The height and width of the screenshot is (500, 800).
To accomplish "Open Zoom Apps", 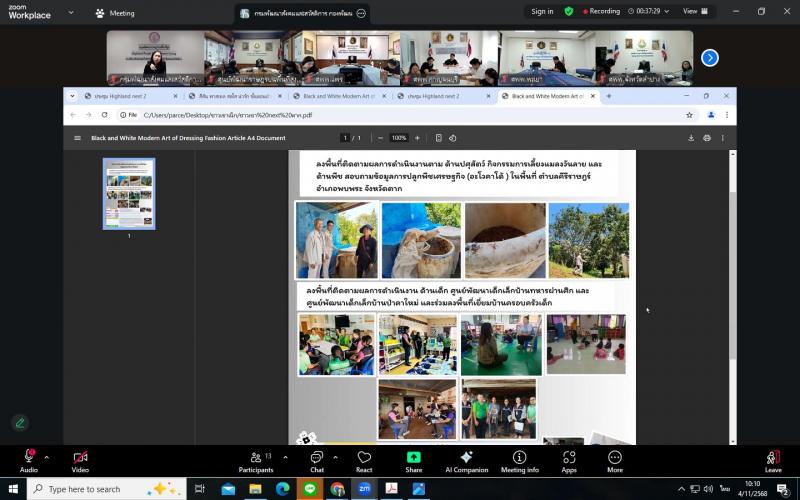I will click(569, 461).
